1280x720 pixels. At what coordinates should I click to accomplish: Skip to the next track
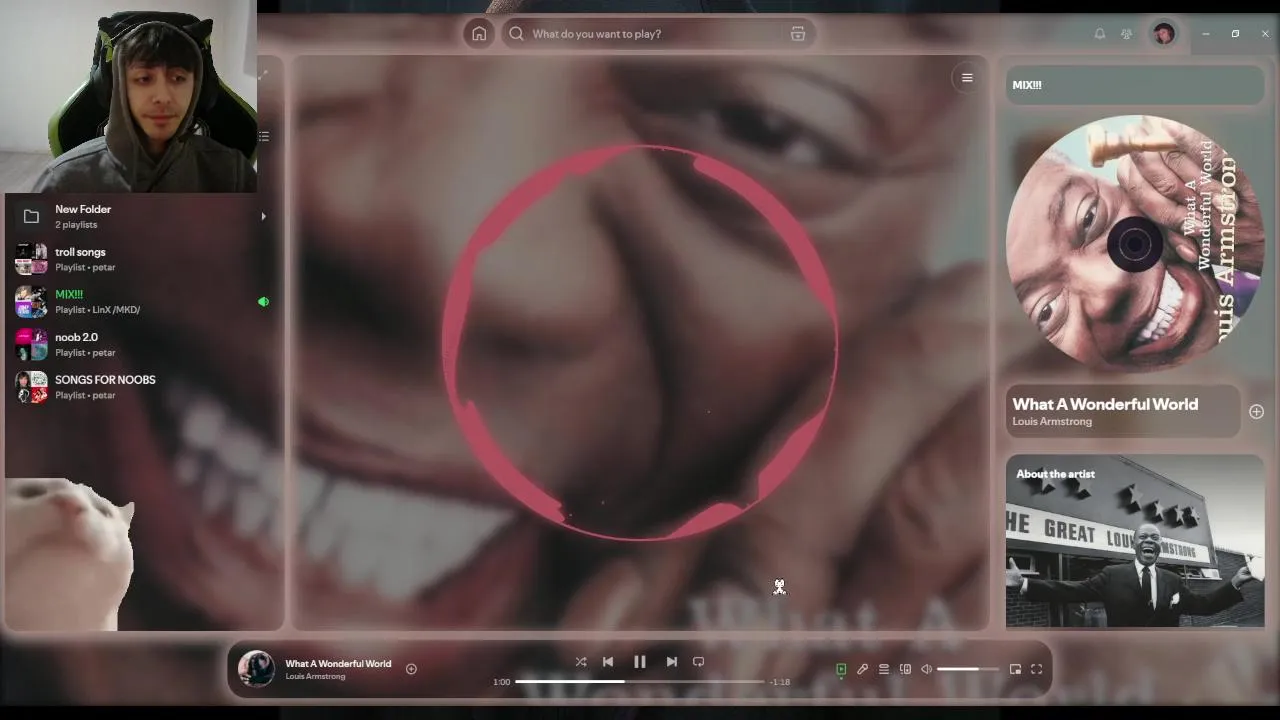672,661
